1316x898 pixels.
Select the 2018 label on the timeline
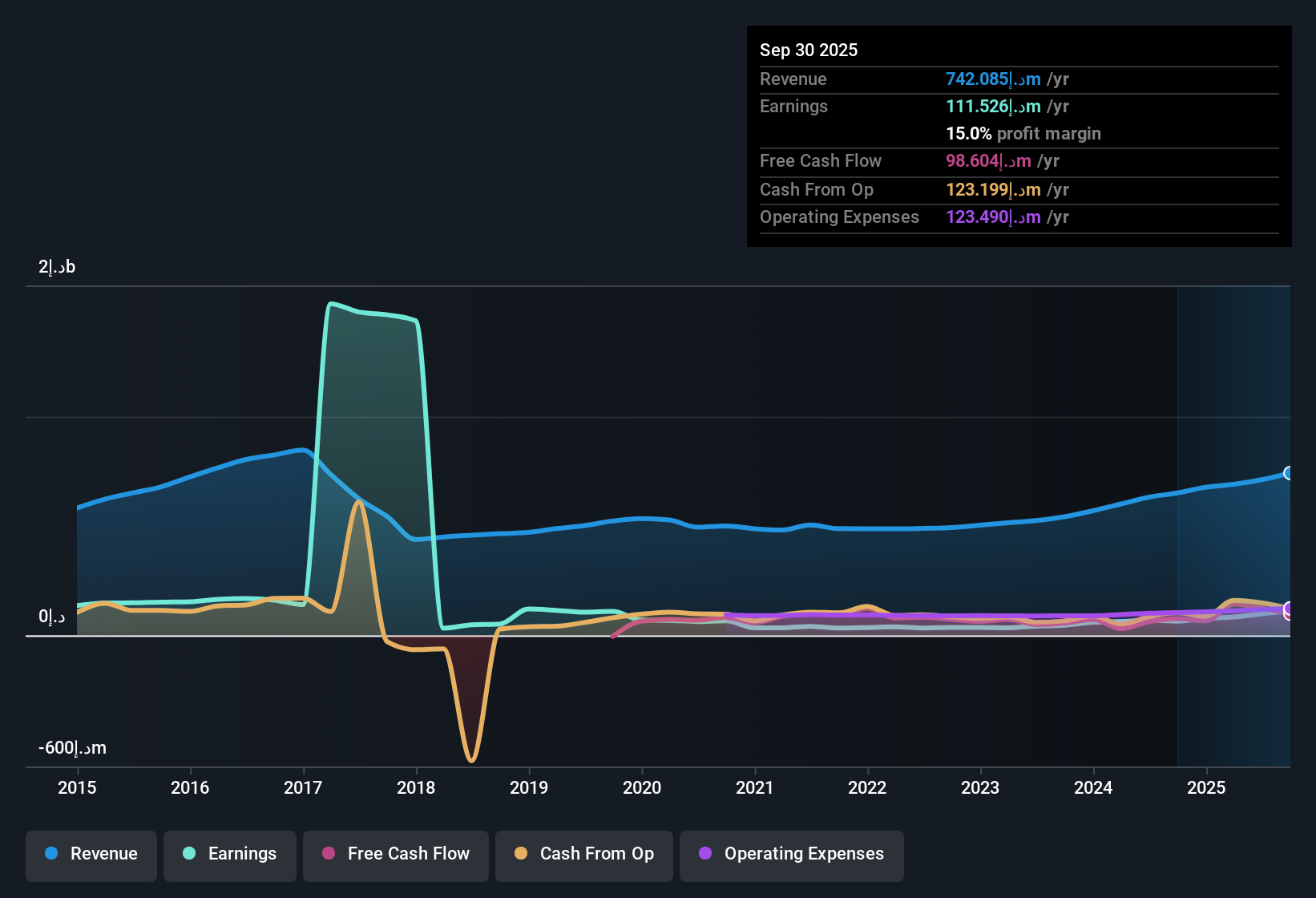(416, 787)
